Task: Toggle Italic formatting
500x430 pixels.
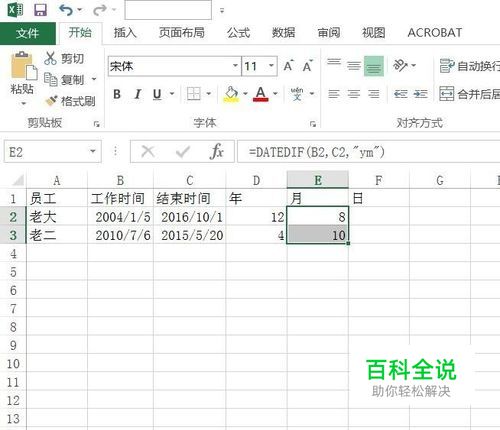Action: 137,94
